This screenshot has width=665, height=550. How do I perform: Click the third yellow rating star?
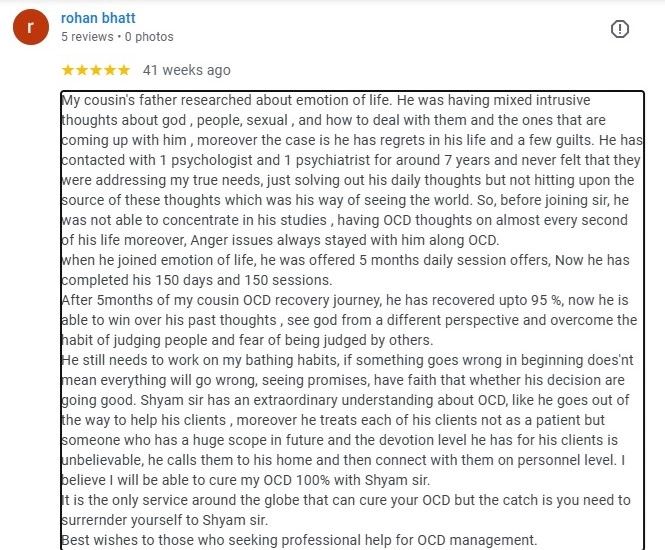96,70
